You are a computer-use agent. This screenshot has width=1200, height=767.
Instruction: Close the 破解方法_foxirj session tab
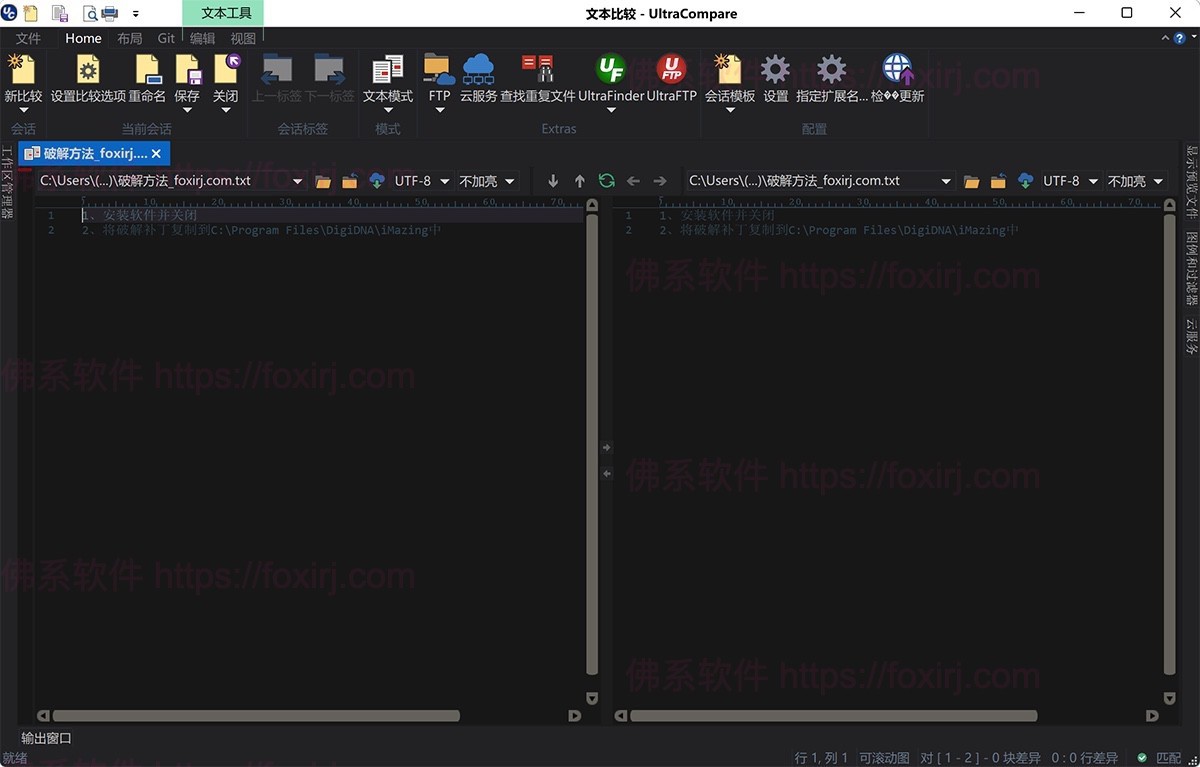[156, 154]
